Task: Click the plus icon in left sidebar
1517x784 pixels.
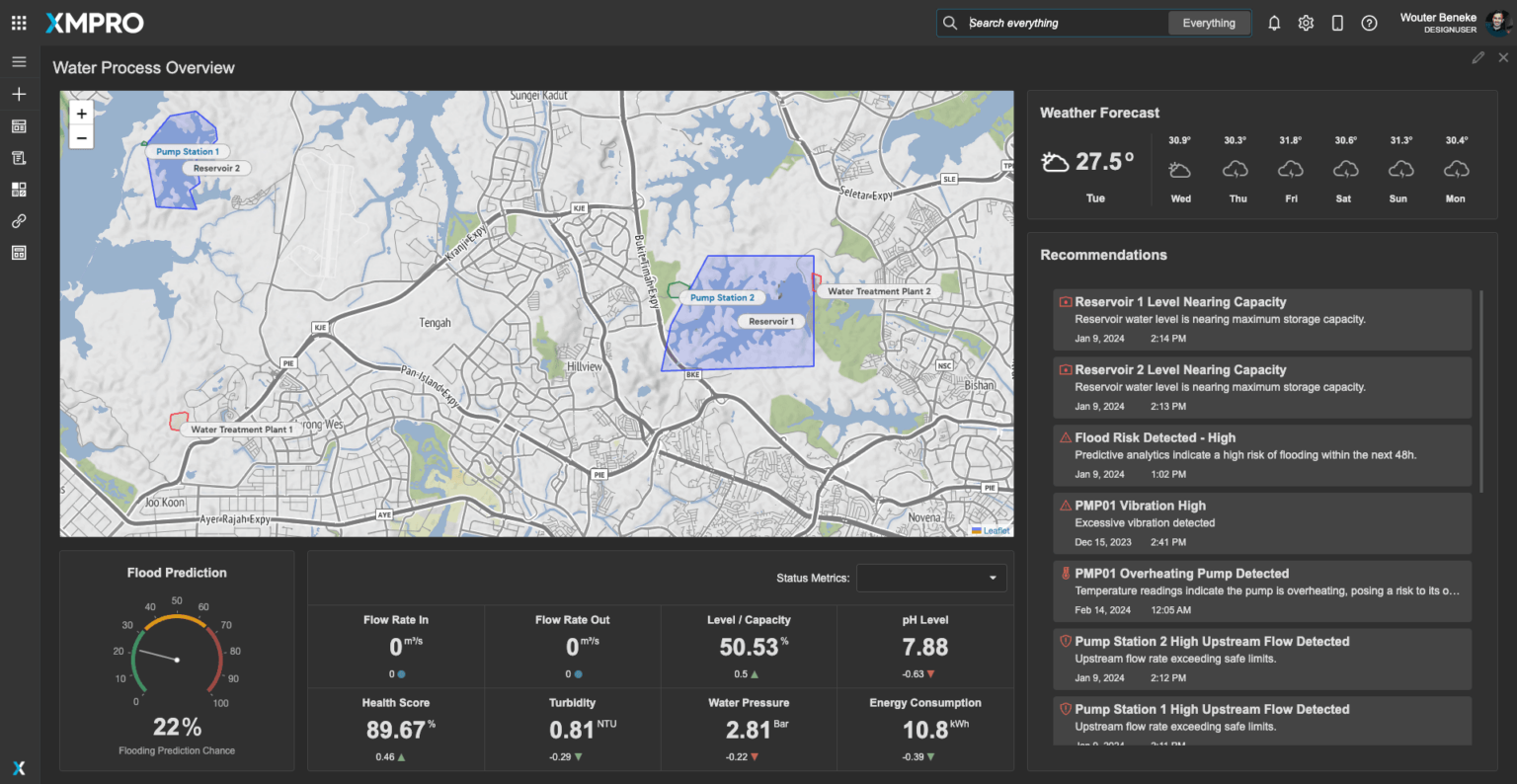Action: (19, 94)
